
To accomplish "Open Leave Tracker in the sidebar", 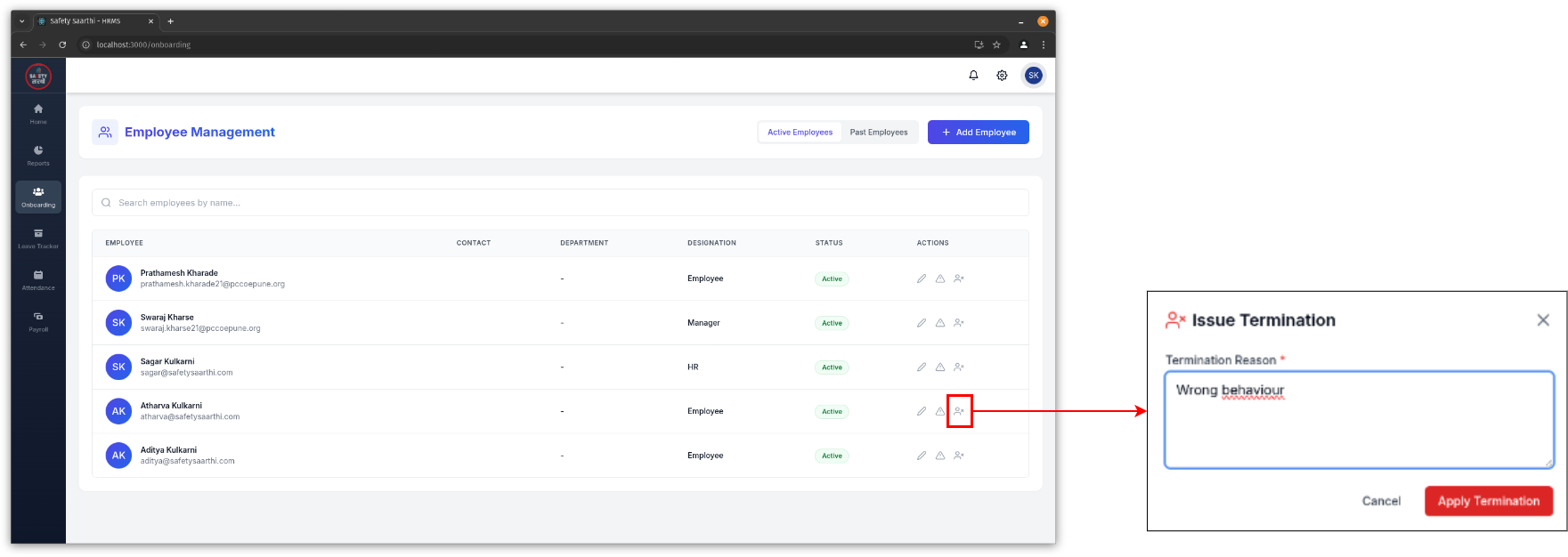I will [x=38, y=238].
